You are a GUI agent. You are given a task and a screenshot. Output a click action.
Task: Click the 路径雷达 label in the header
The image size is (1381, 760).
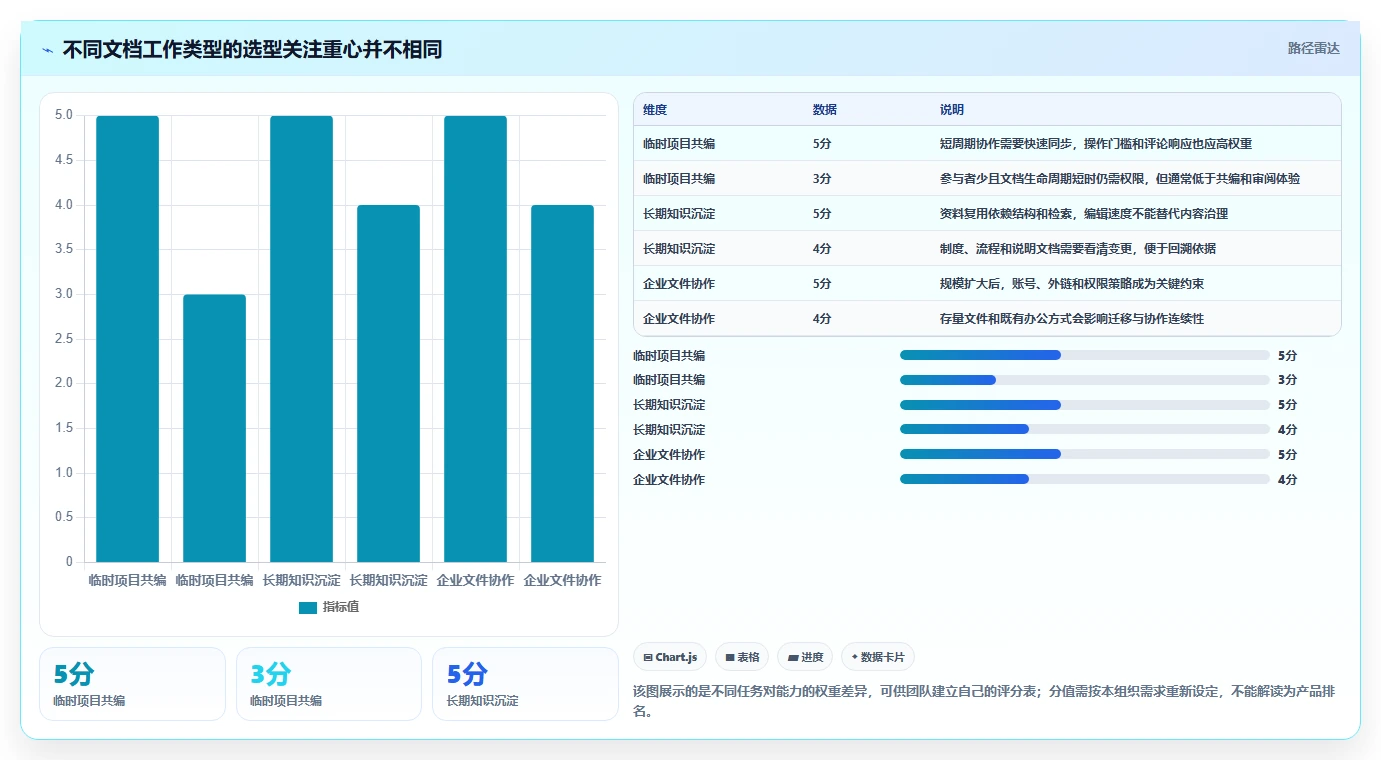(1313, 48)
